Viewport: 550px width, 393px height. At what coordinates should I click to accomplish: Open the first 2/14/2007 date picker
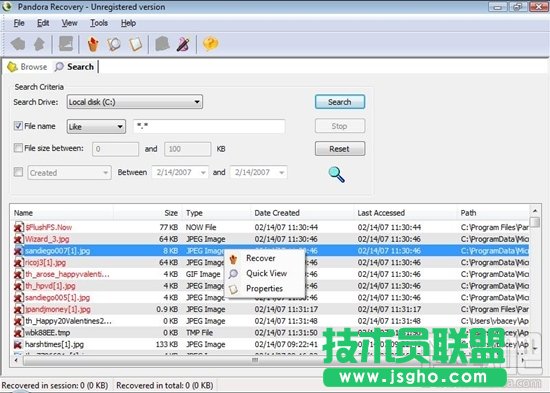pyautogui.click(x=180, y=172)
